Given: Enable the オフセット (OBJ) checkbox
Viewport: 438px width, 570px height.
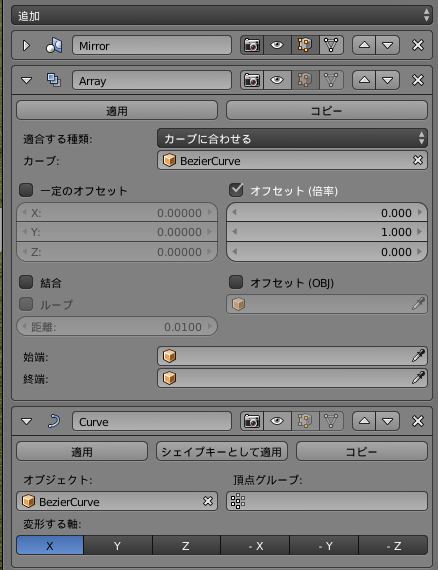Looking at the screenshot, I should click(x=236, y=282).
